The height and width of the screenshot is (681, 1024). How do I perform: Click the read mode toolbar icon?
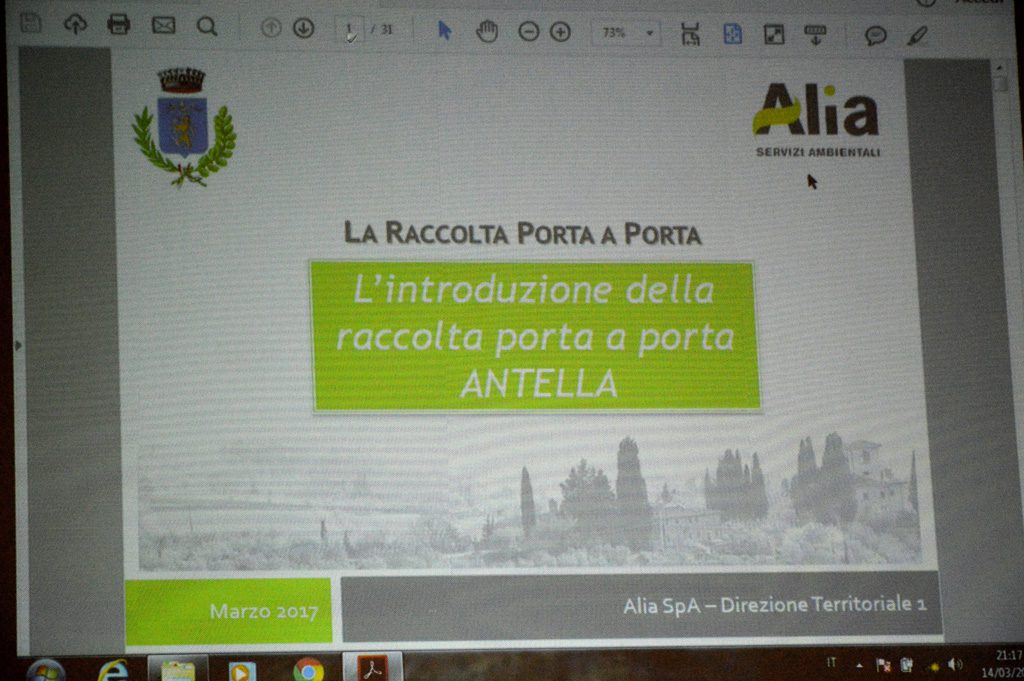point(815,35)
